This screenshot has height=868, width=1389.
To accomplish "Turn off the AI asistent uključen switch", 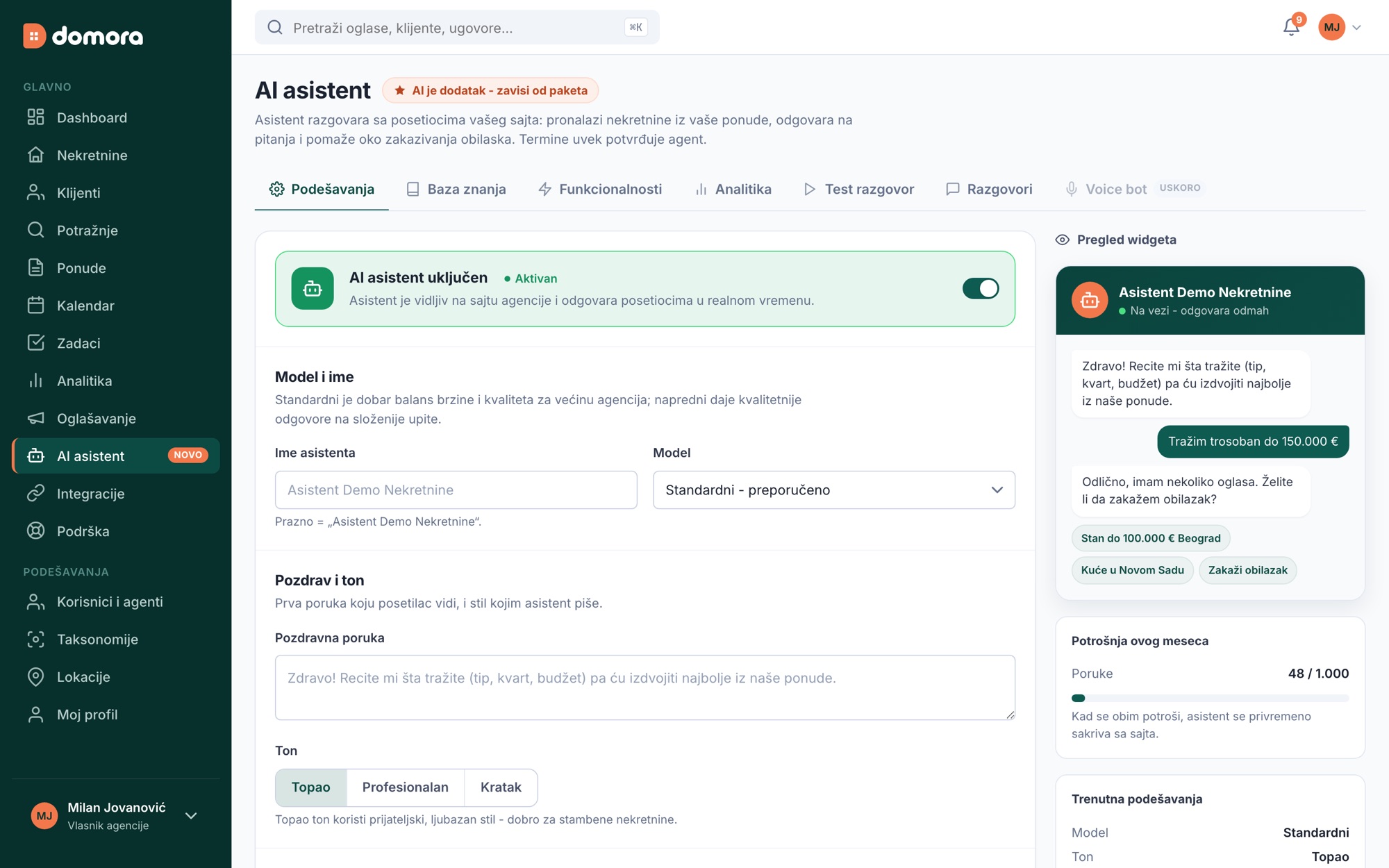I will tap(981, 288).
